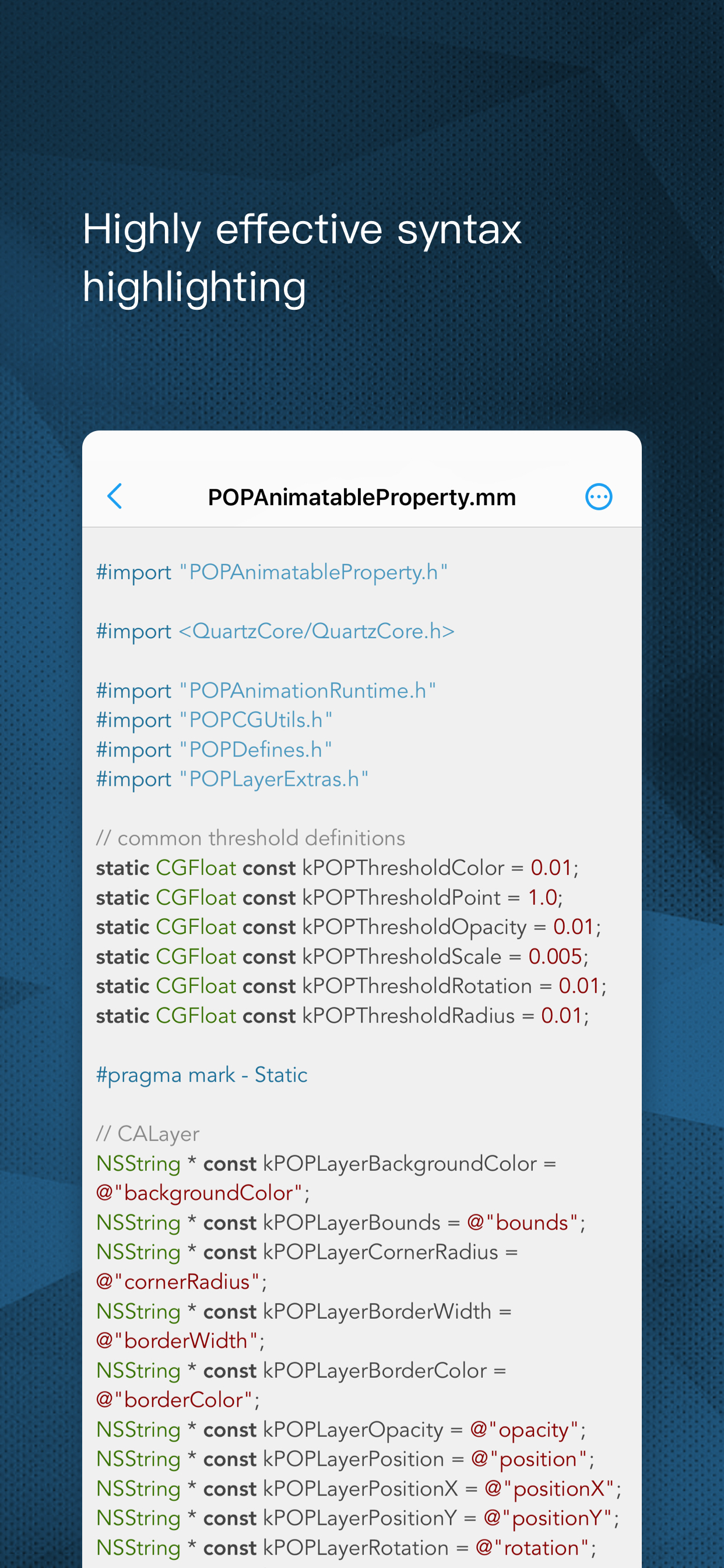Viewport: 724px width, 1568px height.
Task: Expand the pragma mark Static section
Action: click(x=202, y=1074)
